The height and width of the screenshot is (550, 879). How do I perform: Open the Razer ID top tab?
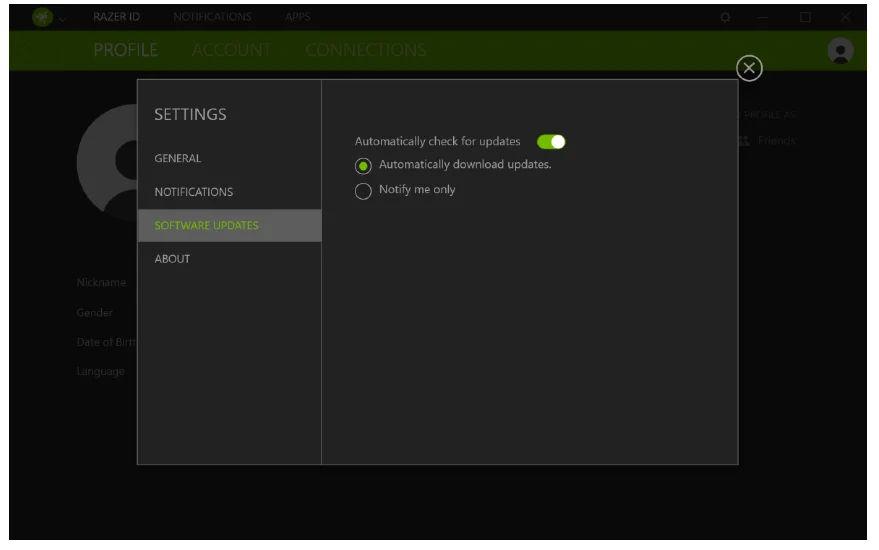(x=117, y=17)
